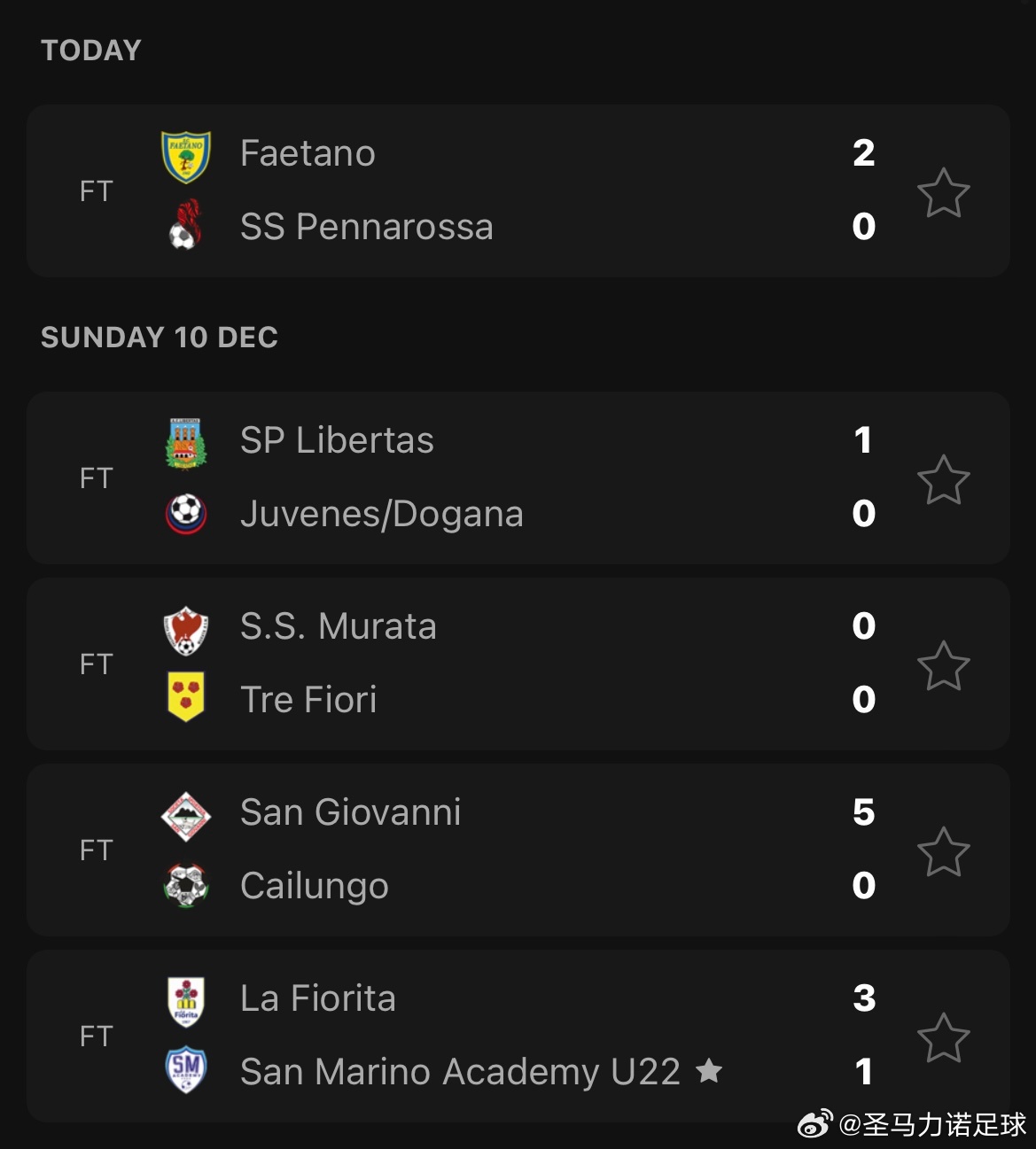The width and height of the screenshot is (1036, 1149).
Task: Toggle favorite star for Murata vs Tre Fiori
Action: point(943,665)
